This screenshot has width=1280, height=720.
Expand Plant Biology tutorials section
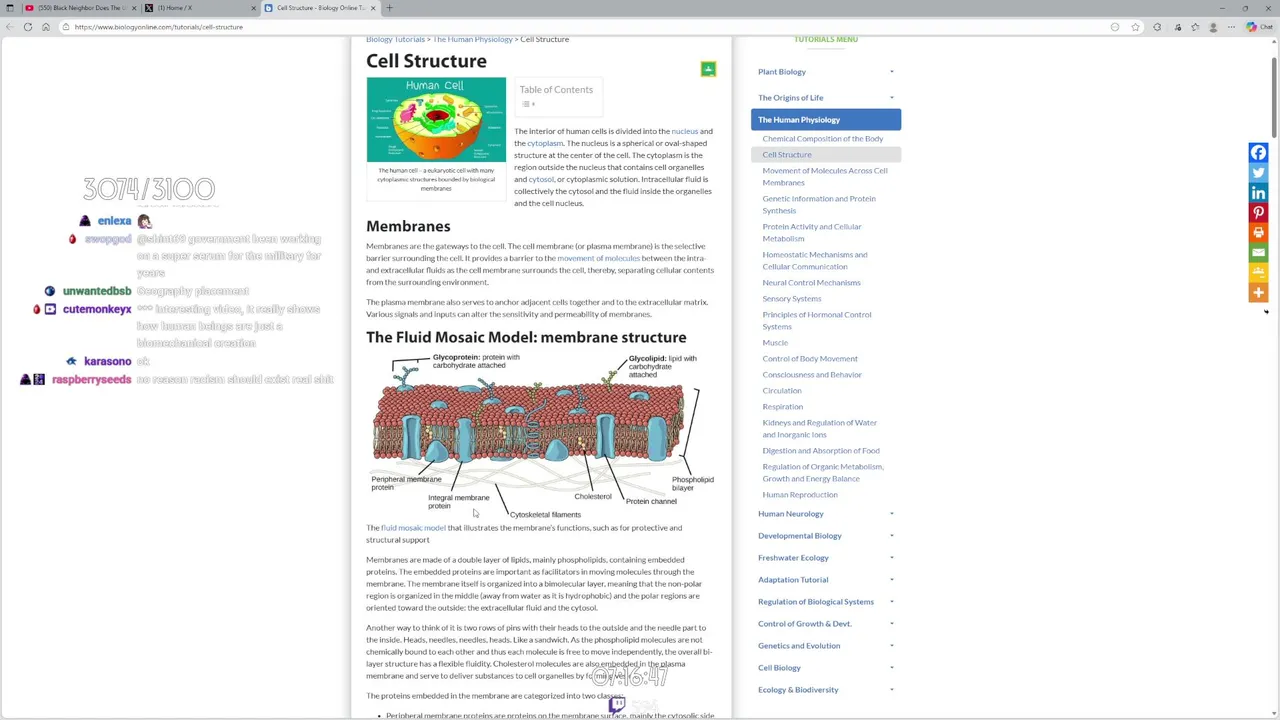(x=891, y=72)
